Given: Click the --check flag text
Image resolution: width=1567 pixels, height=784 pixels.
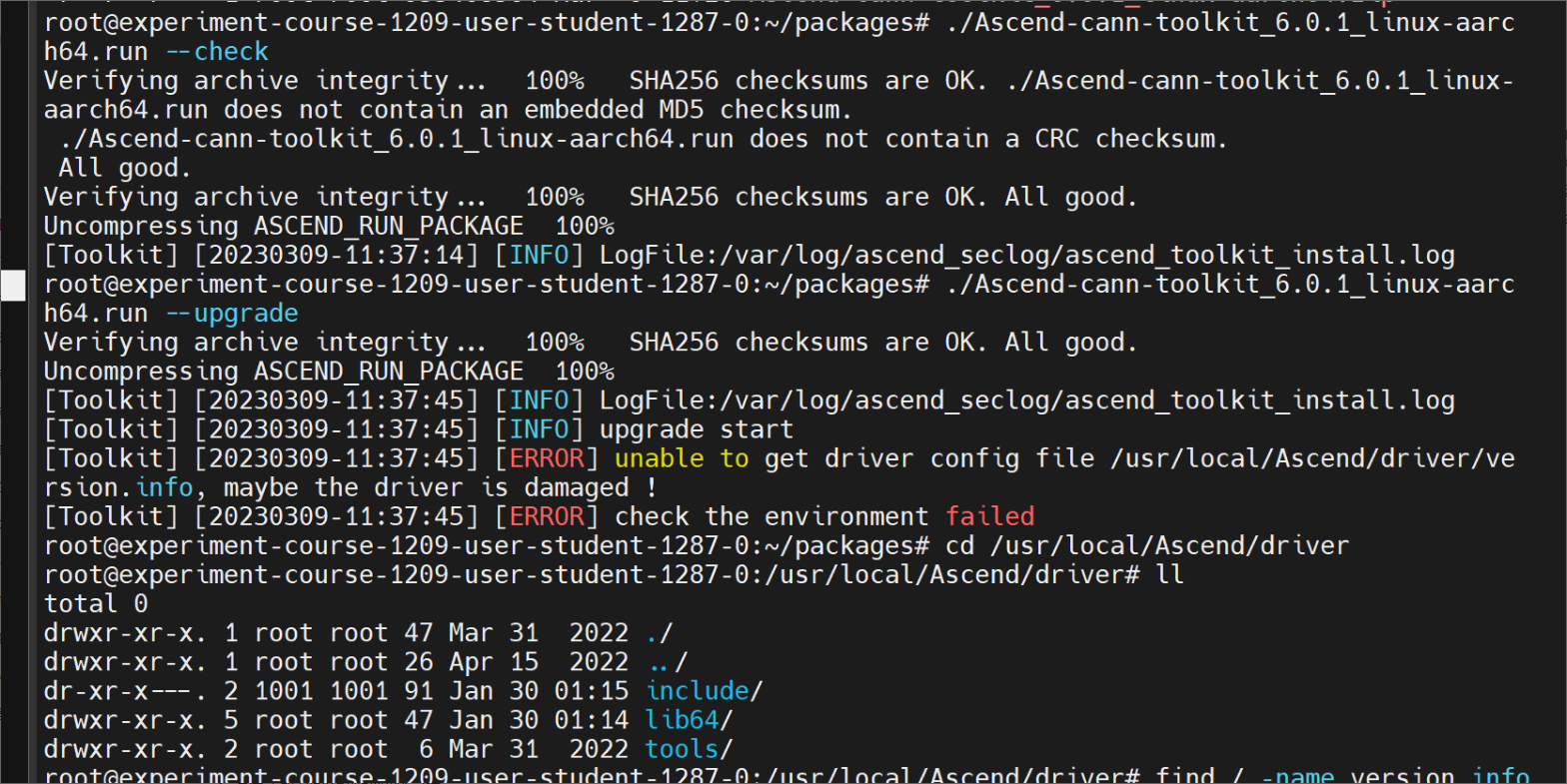Looking at the screenshot, I should click(217, 52).
